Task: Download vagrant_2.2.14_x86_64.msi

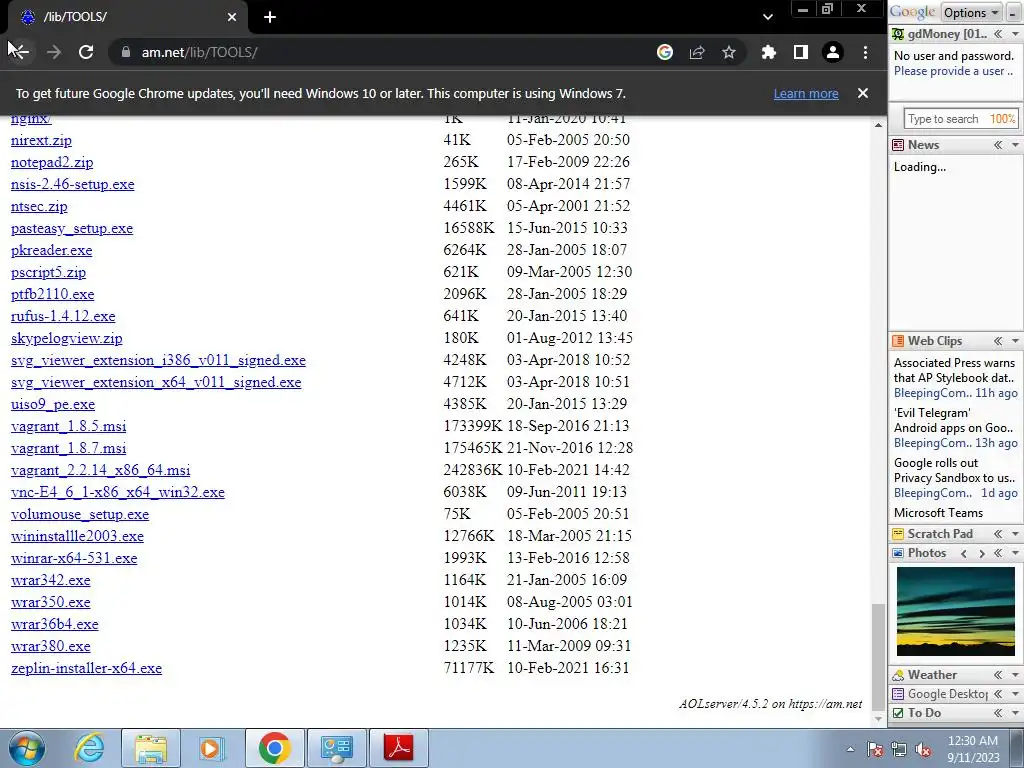Action: pos(101,470)
